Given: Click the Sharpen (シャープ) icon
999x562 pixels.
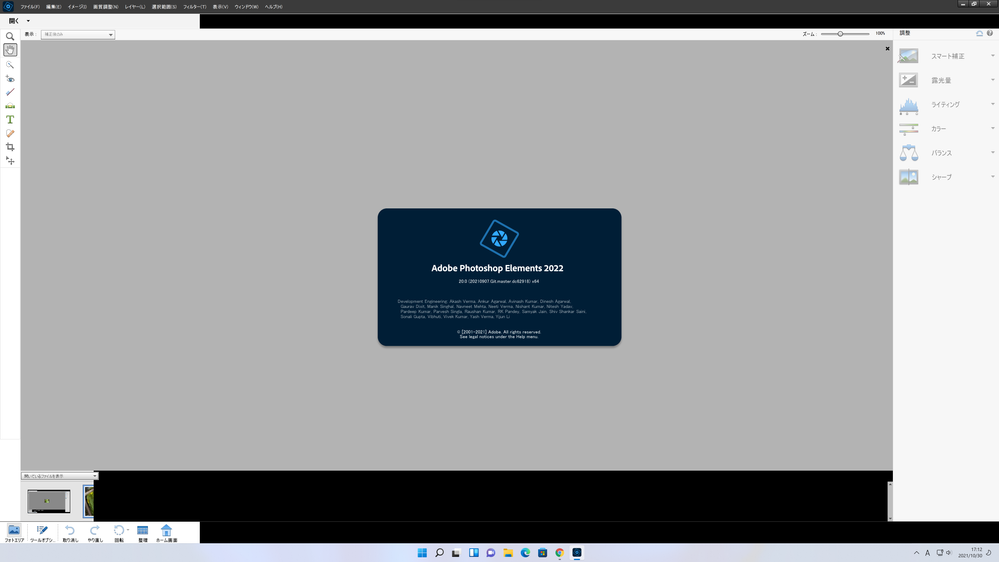Looking at the screenshot, I should pyautogui.click(x=909, y=177).
